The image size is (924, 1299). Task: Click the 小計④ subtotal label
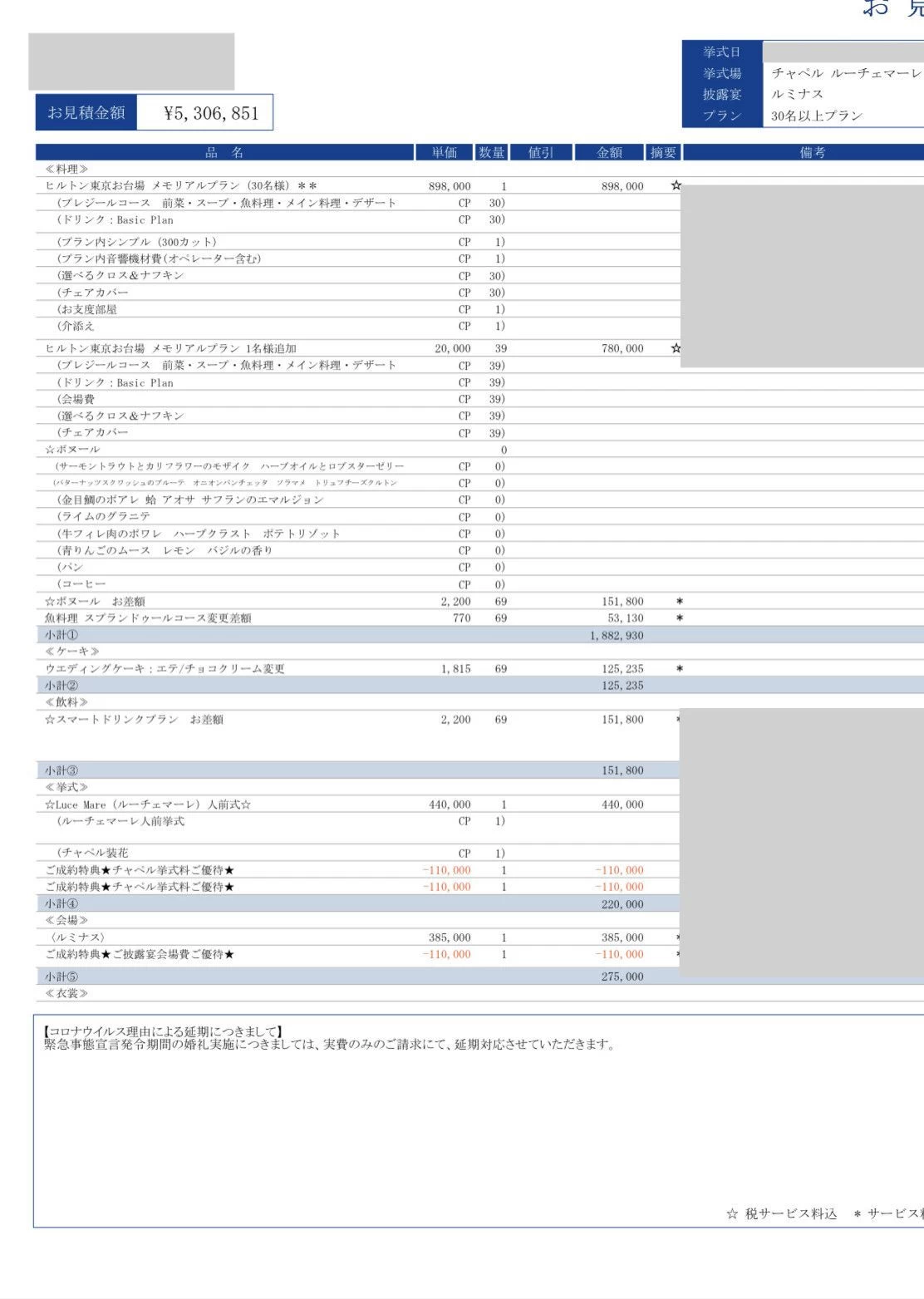(x=61, y=903)
